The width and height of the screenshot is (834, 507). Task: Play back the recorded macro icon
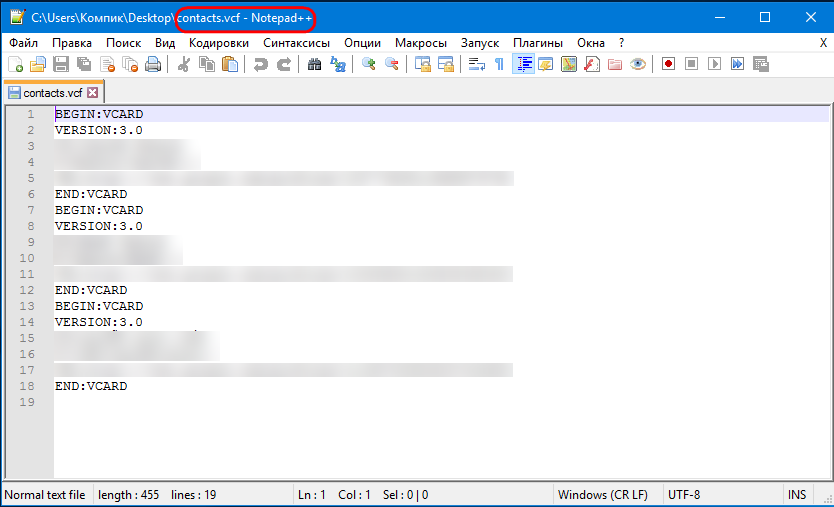(x=714, y=64)
